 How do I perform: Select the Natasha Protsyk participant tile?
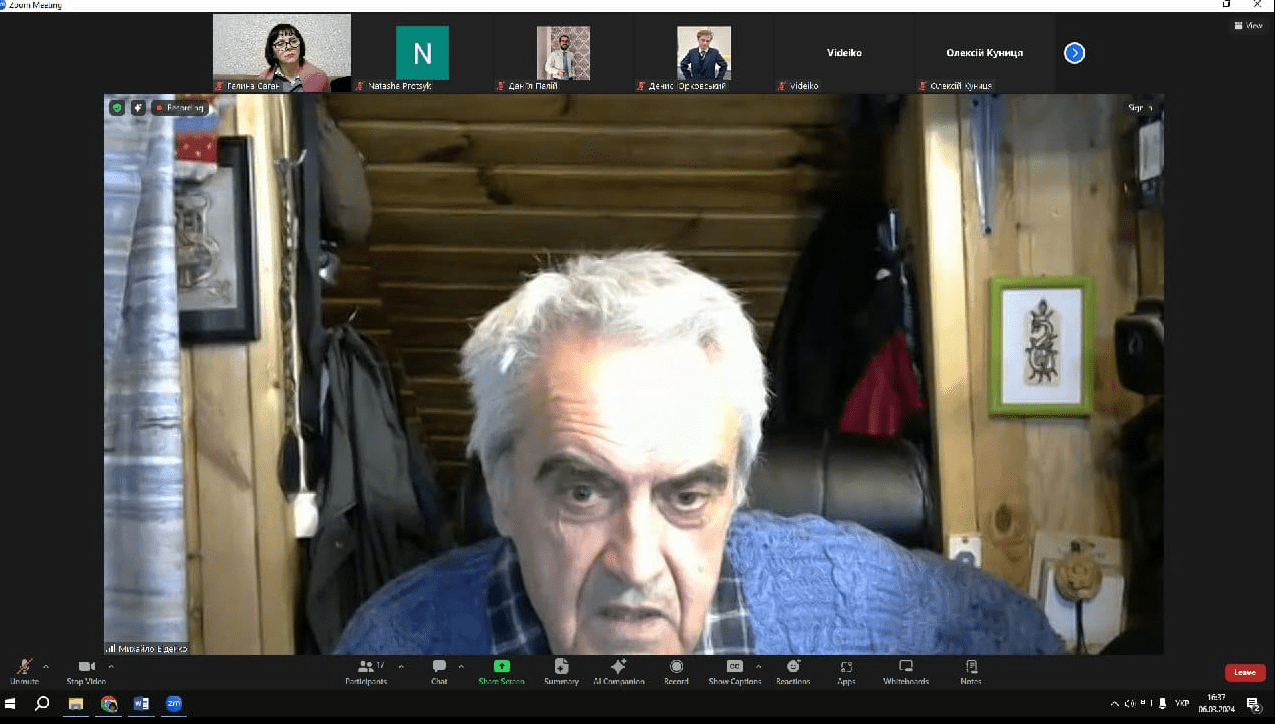422,53
